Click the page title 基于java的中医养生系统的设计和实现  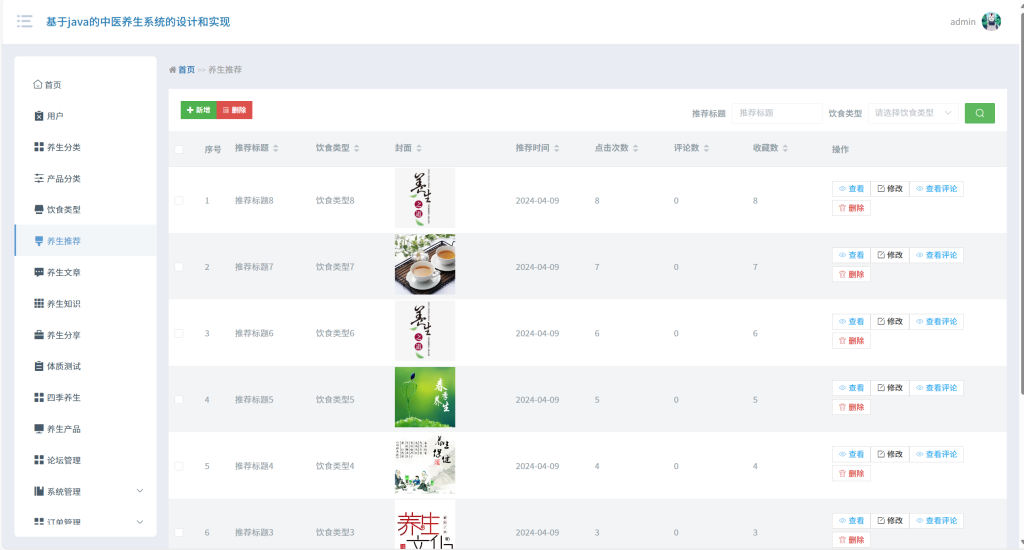138,22
